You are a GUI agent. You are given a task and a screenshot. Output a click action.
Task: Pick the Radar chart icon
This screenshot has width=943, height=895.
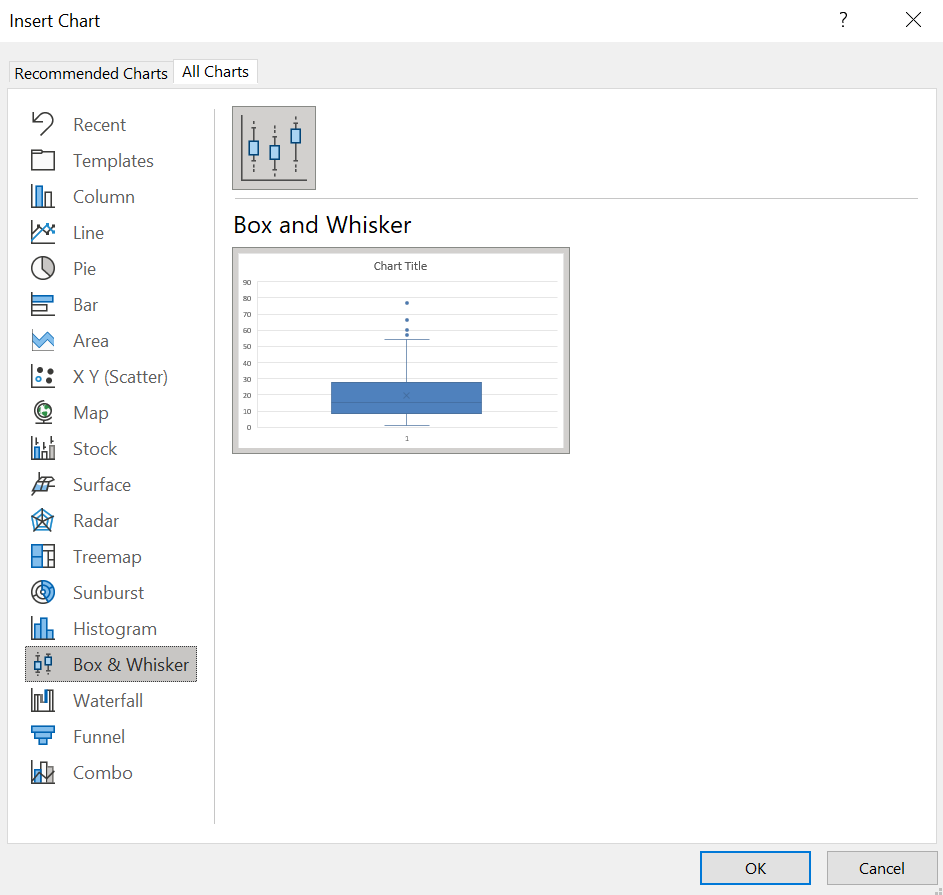coord(42,520)
